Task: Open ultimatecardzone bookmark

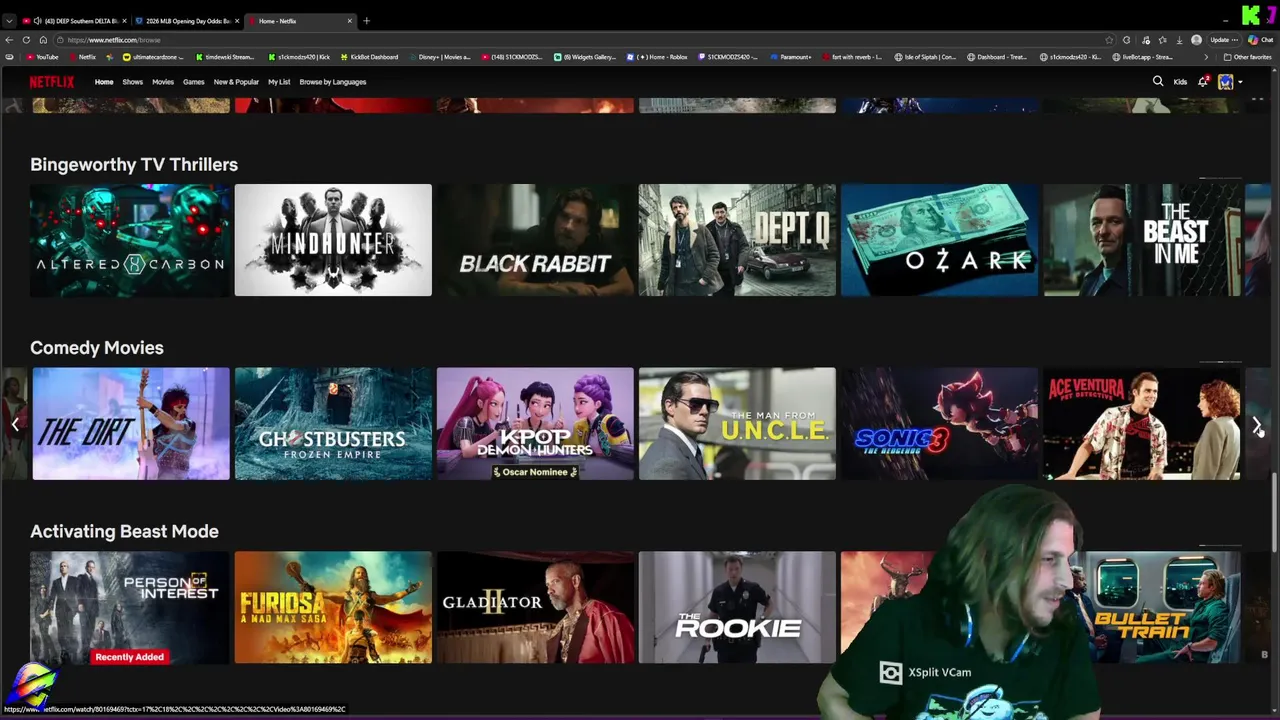Action: [153, 57]
